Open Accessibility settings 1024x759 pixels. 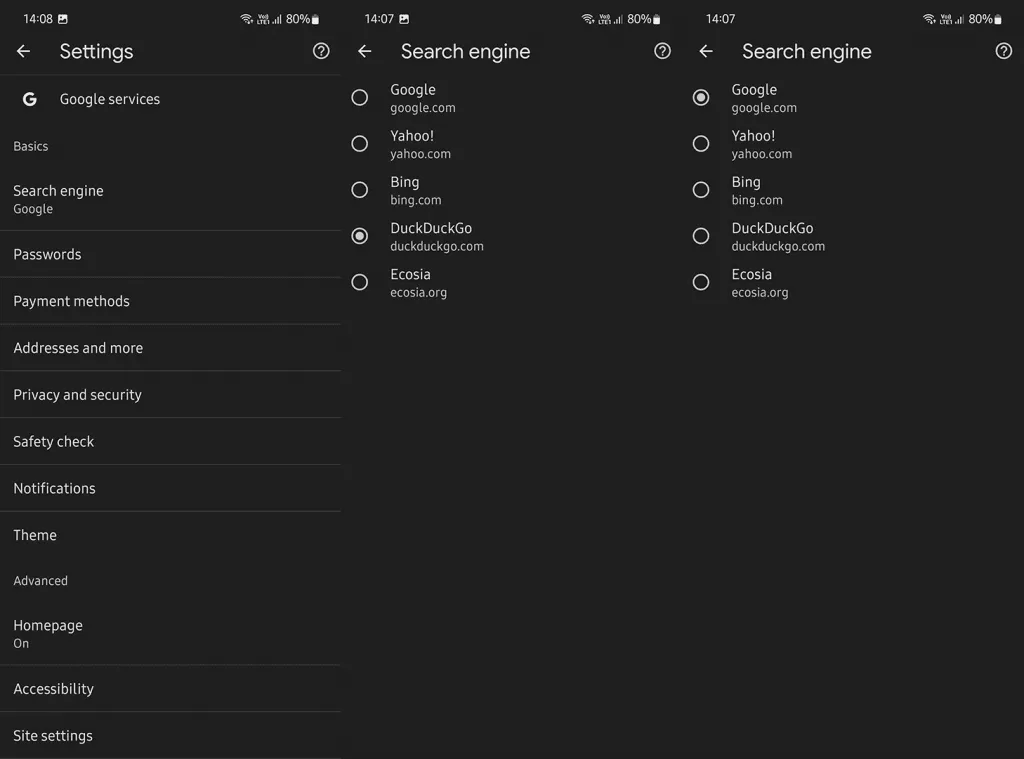170,689
